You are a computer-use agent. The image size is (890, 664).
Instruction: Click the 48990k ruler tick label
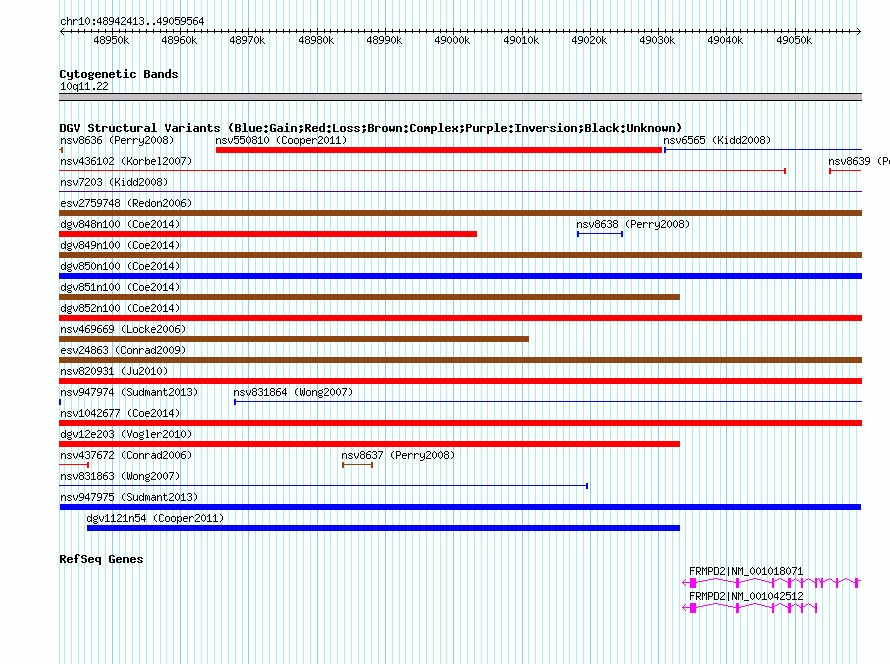pos(384,40)
